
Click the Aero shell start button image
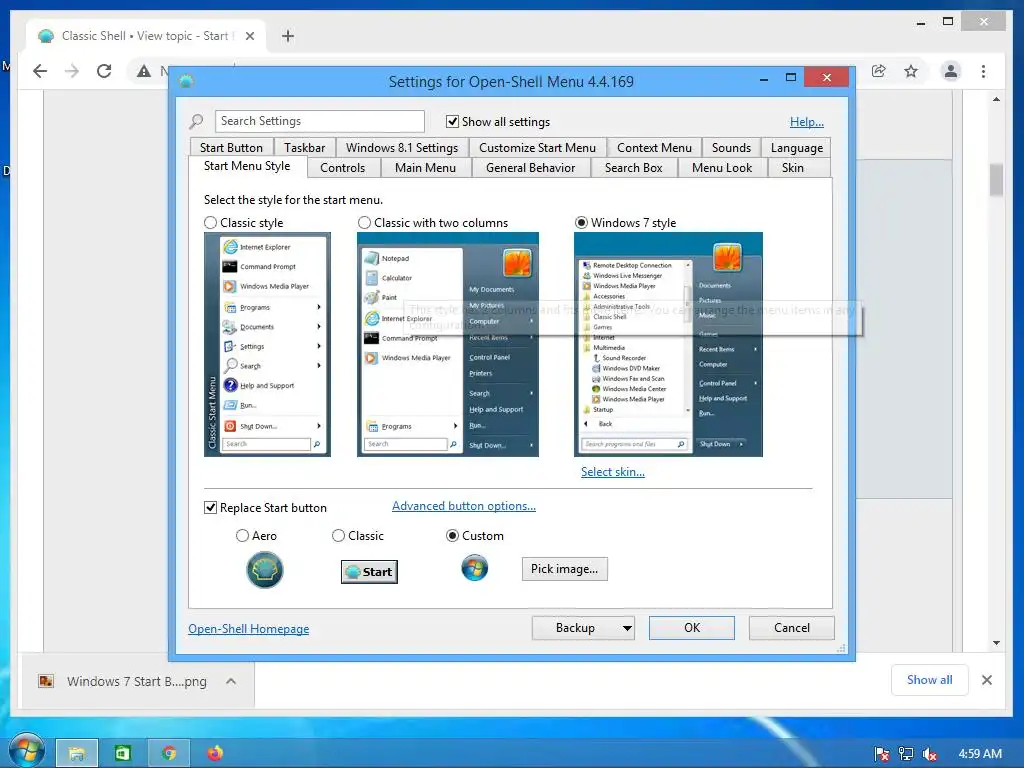click(264, 569)
